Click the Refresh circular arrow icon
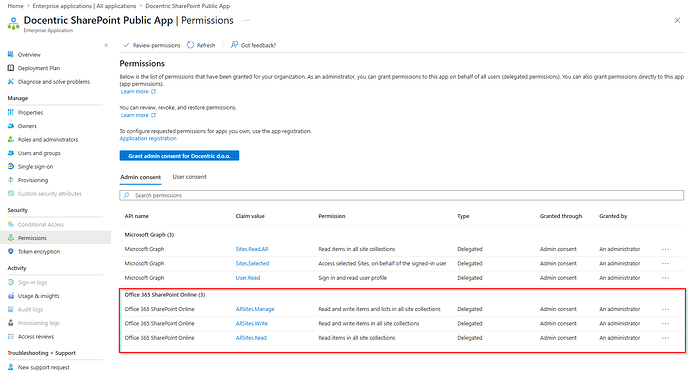This screenshot has width=690, height=390. click(190, 45)
